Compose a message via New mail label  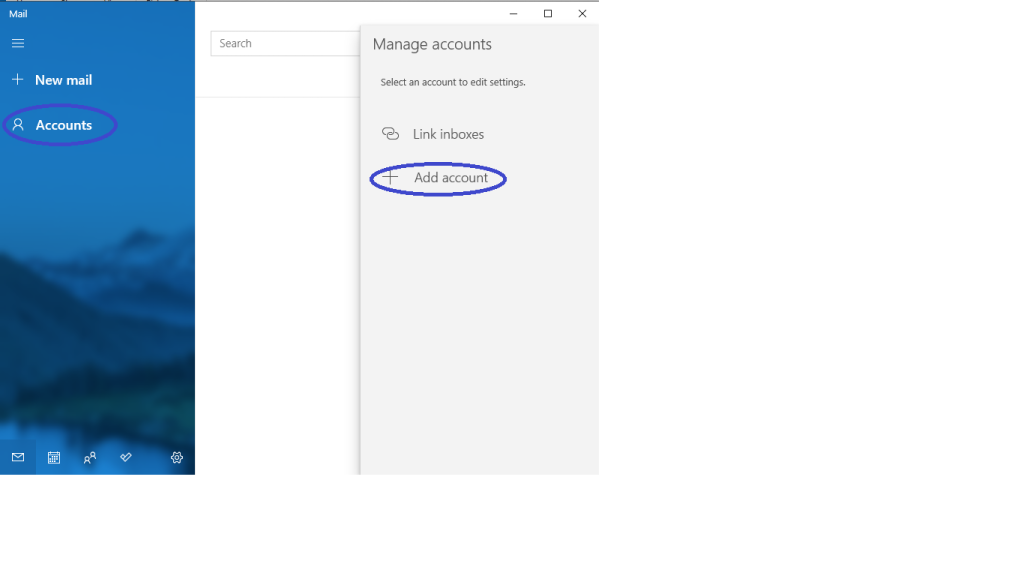pos(63,80)
